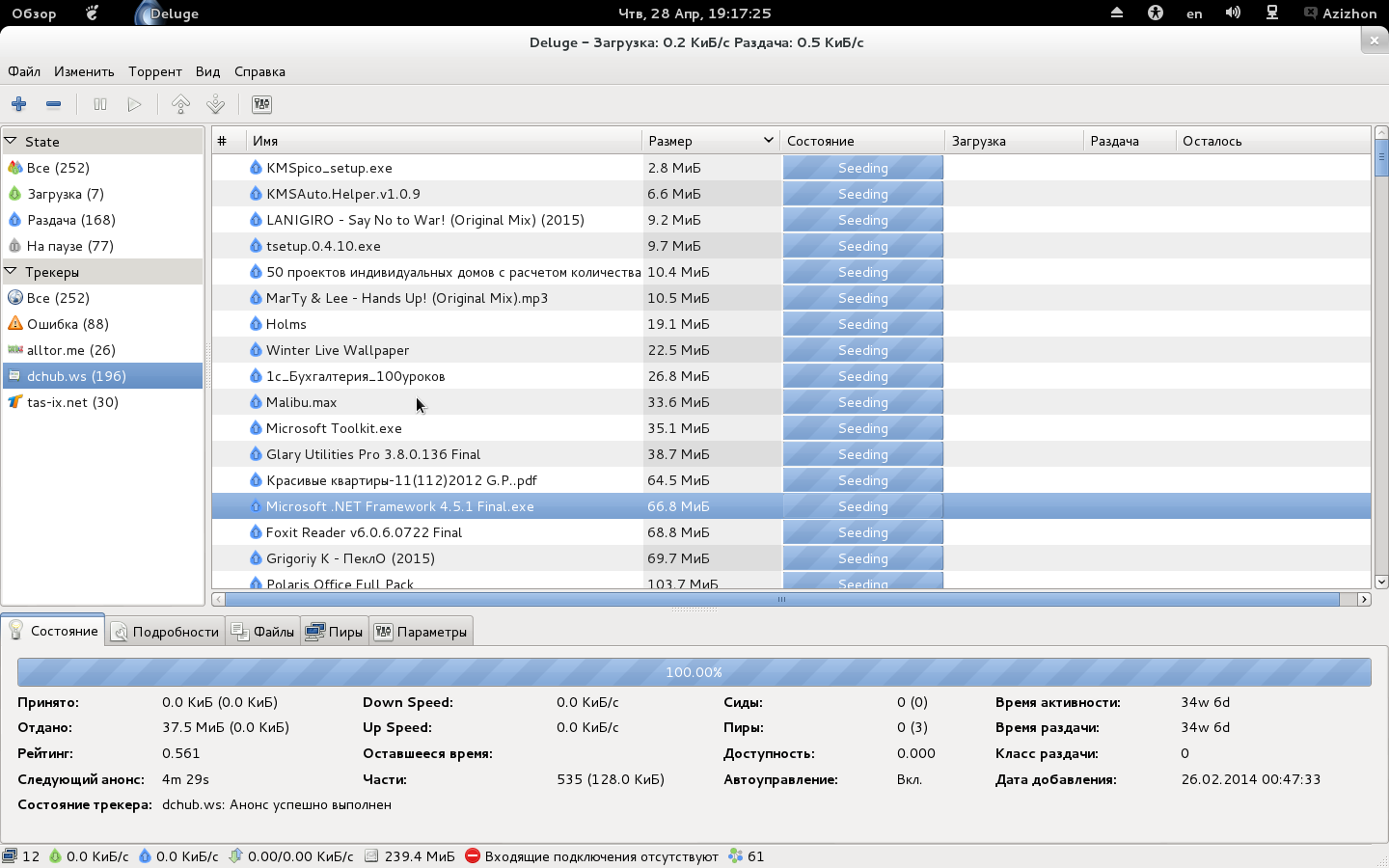Open Preferences from toolbar icon
Screen dimensions: 1389x868
(261, 104)
